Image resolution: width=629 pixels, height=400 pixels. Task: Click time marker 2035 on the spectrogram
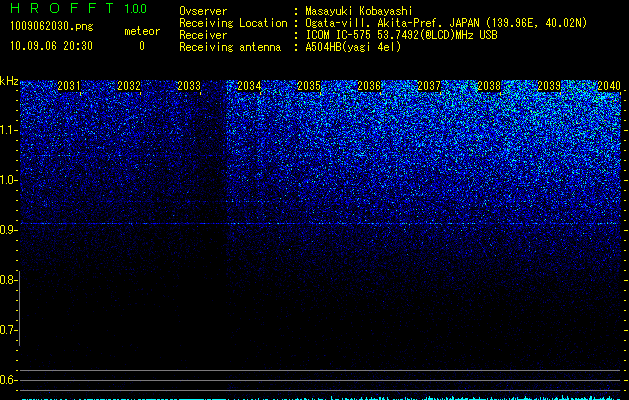(309, 86)
